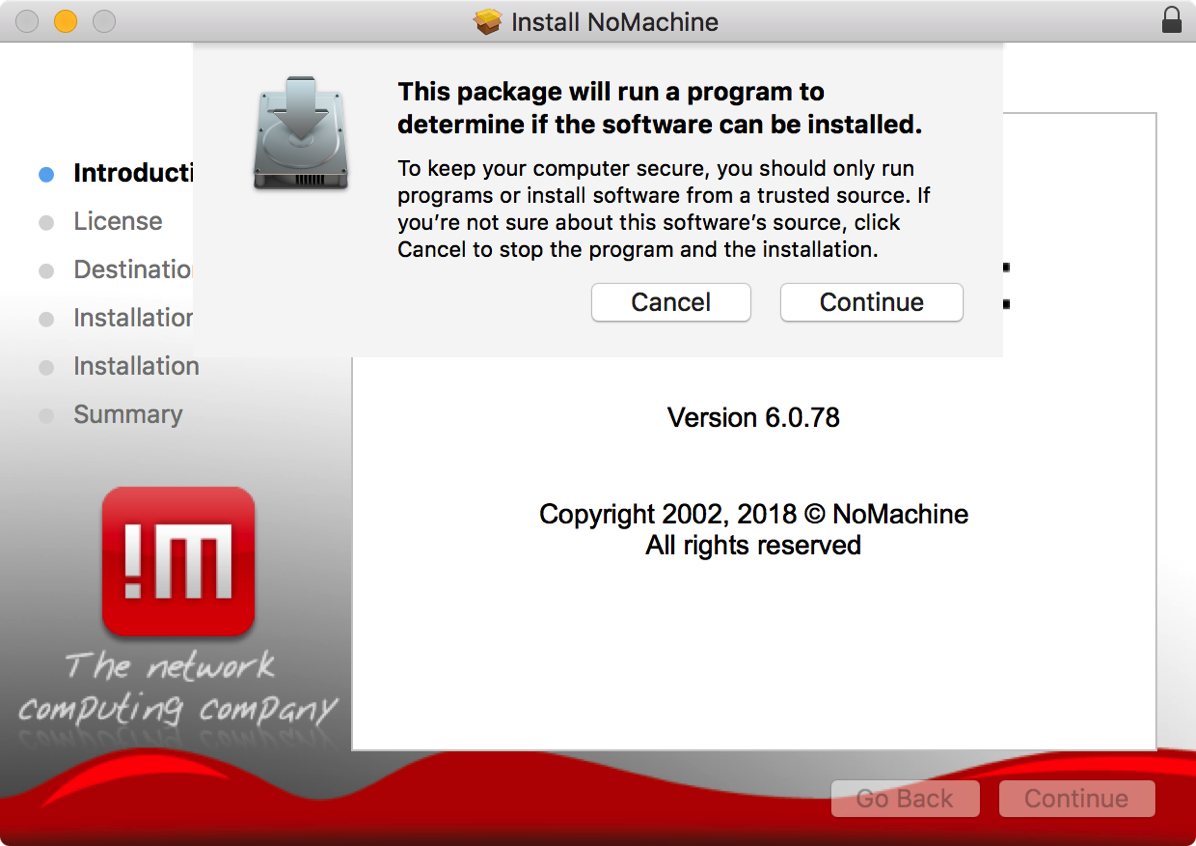Click the red NoMachine logo

(x=178, y=561)
